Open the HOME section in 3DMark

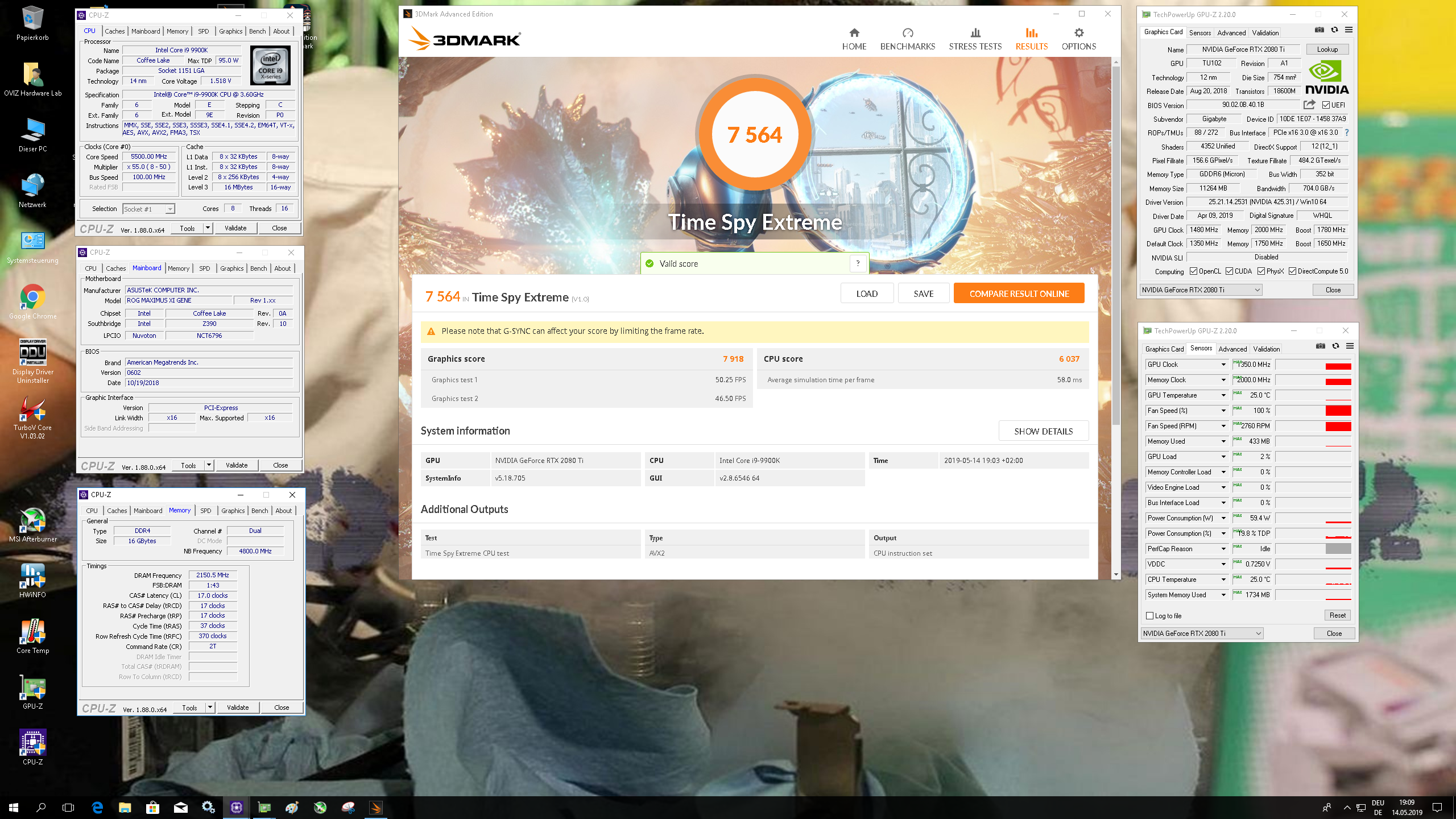coord(854,39)
